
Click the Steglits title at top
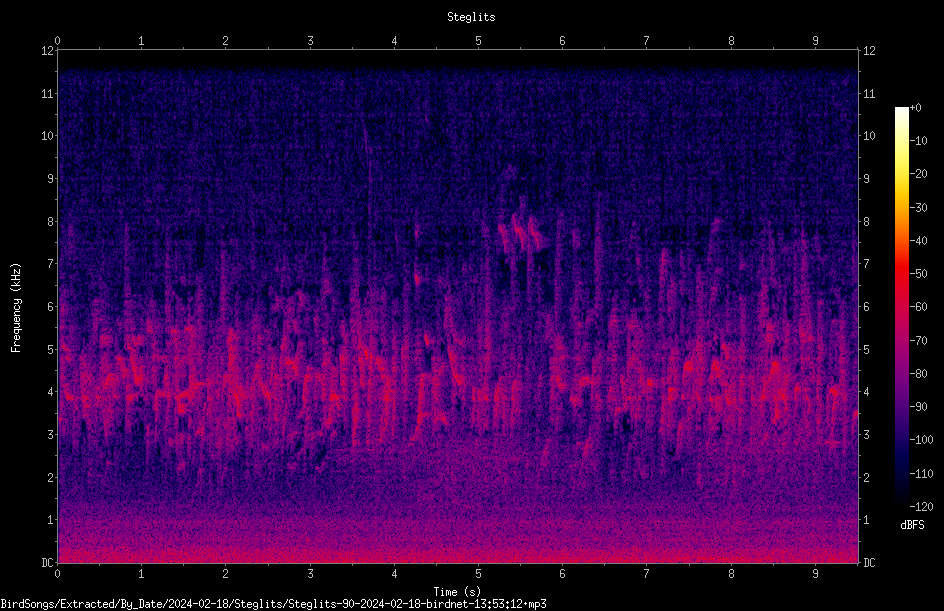471,17
